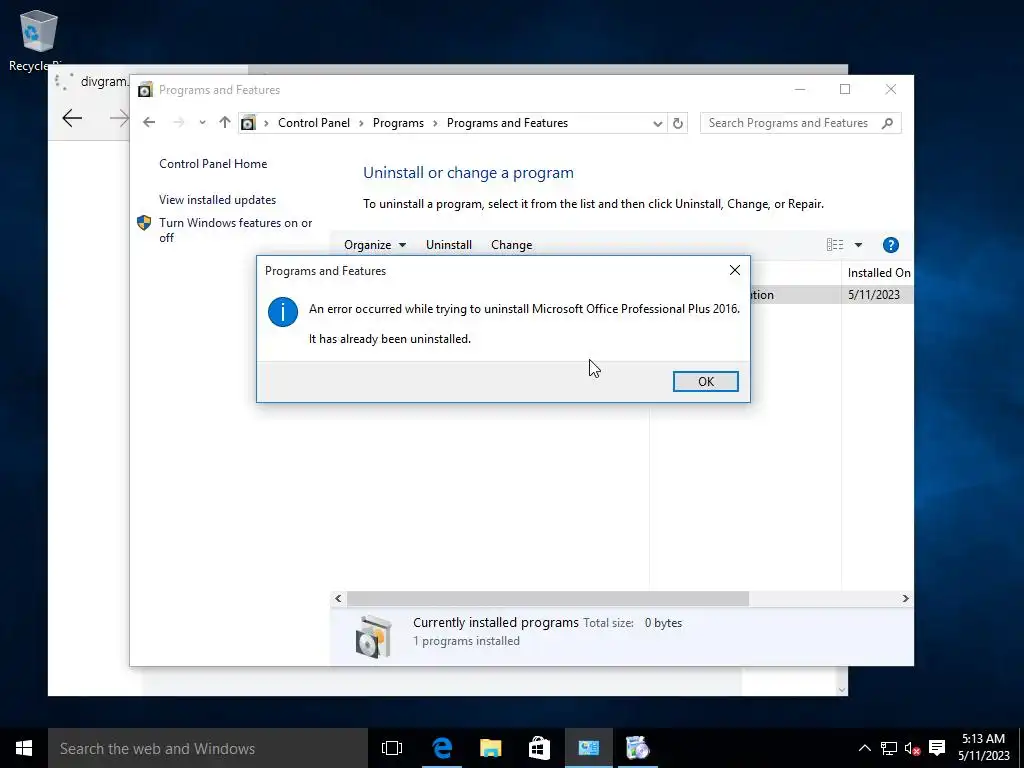The image size is (1024, 768).
Task: Click the search magnifier icon
Action: (x=887, y=123)
